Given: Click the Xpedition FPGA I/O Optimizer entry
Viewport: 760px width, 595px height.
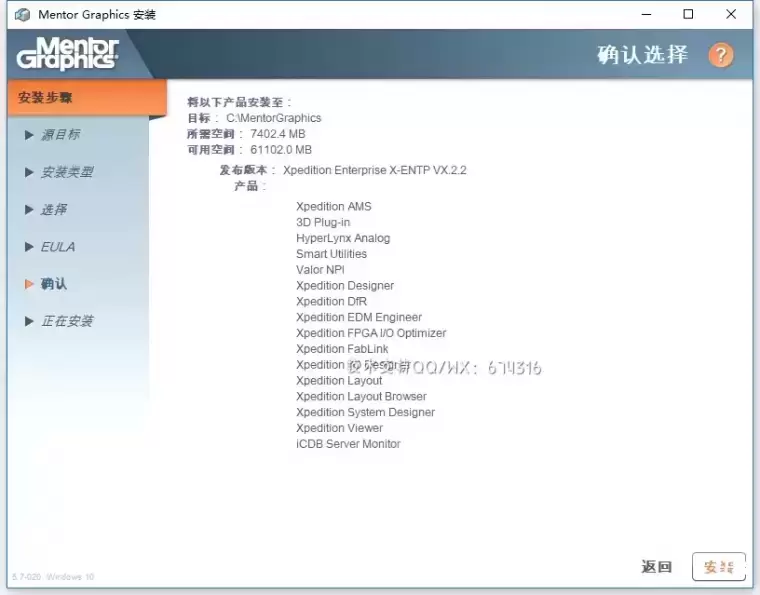Looking at the screenshot, I should click(371, 333).
